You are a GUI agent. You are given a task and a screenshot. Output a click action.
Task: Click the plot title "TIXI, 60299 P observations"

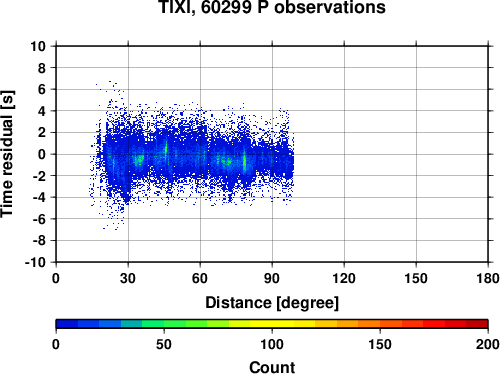(x=272, y=7)
